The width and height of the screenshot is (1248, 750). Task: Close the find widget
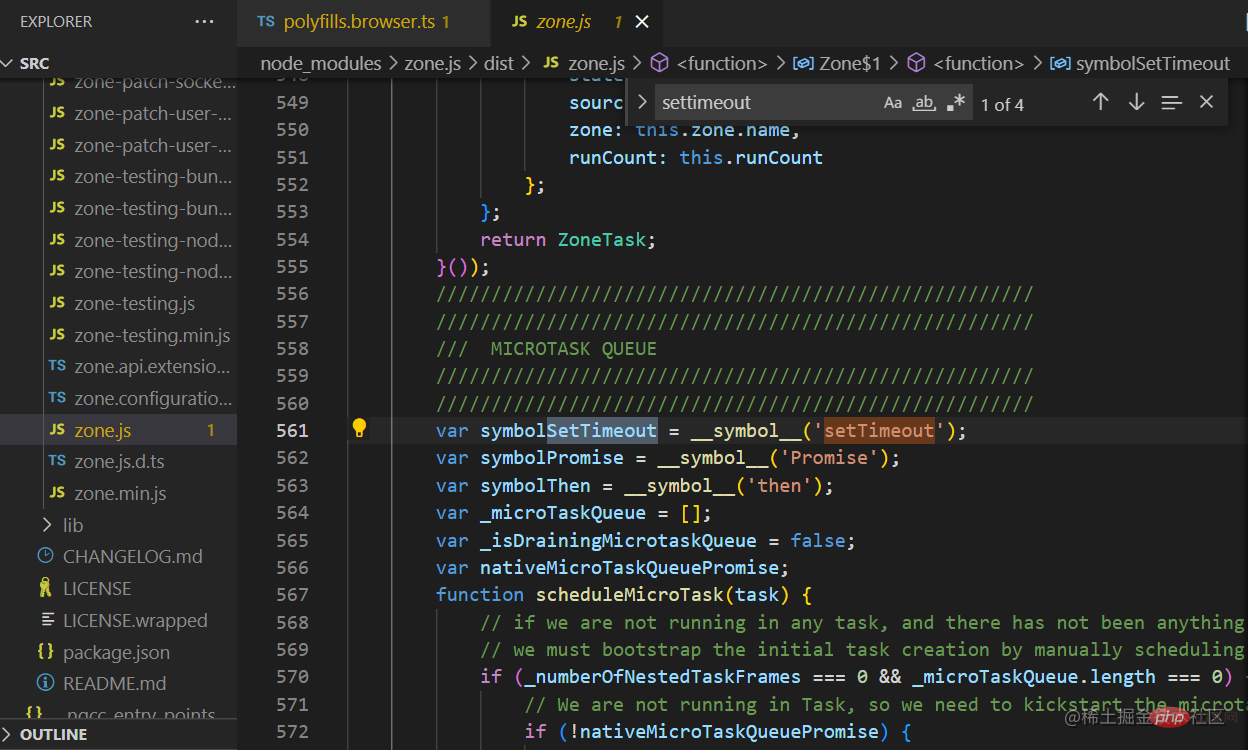pyautogui.click(x=1206, y=102)
